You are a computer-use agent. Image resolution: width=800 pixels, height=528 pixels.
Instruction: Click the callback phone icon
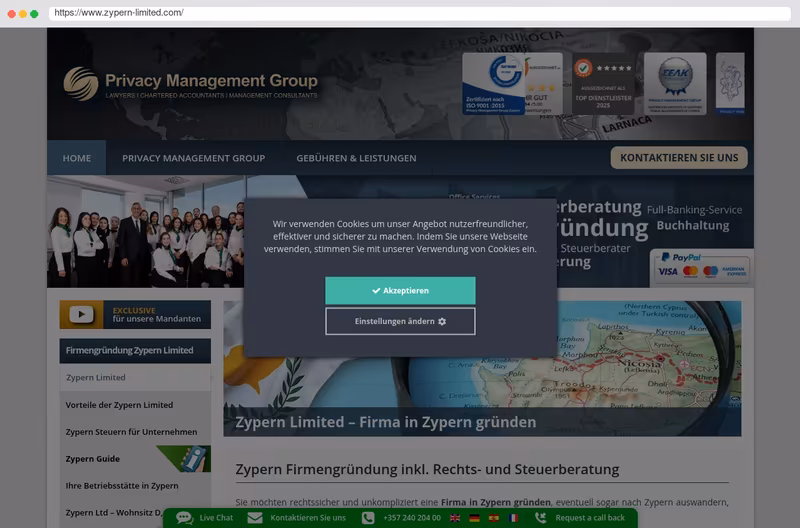(540, 518)
